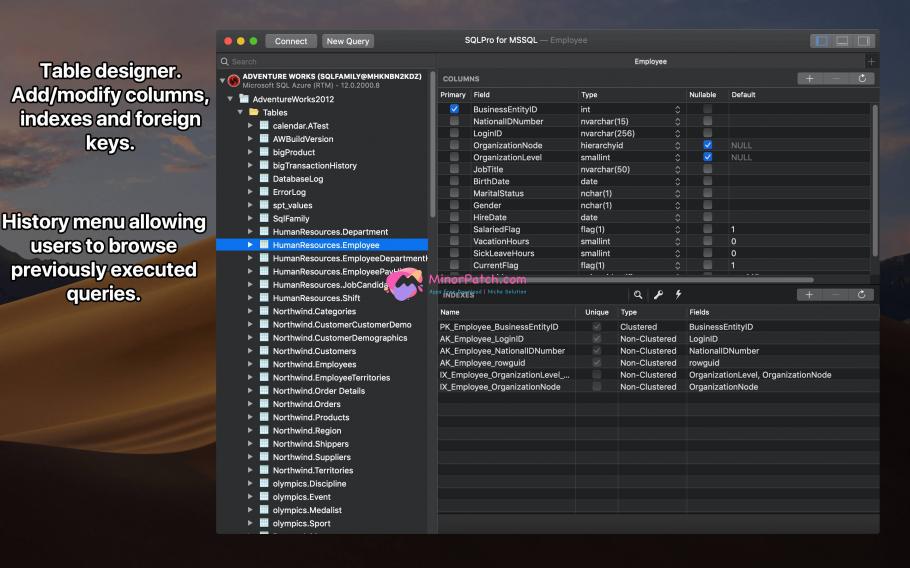Toggle the left sidebar panel icon
The width and height of the screenshot is (910, 568).
(x=821, y=41)
